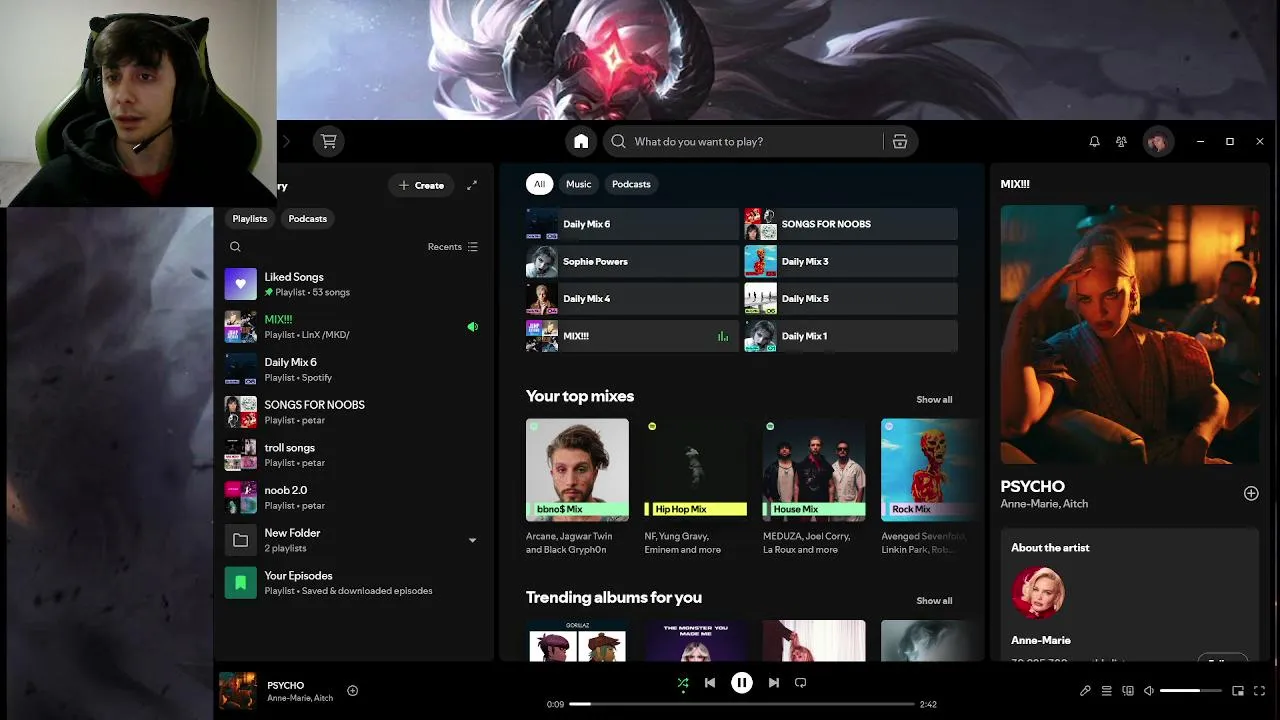
Task: Go forward with navigation arrow
Action: pos(285,142)
